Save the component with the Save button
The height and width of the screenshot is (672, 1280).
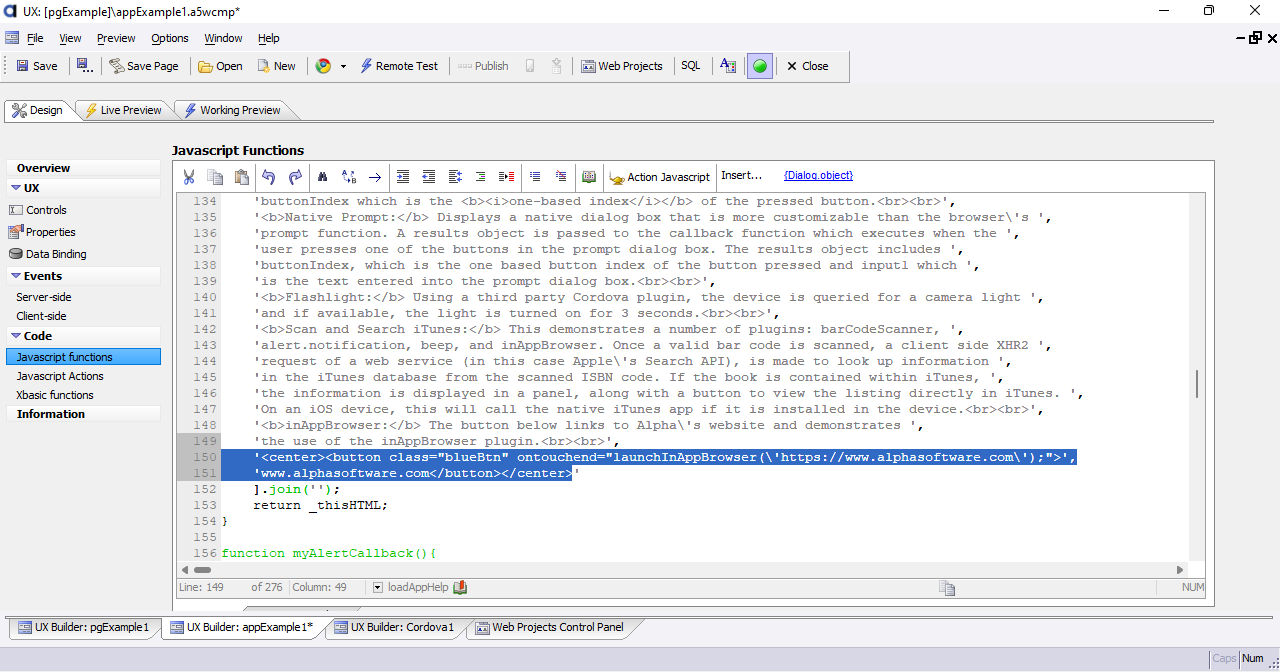(37, 66)
